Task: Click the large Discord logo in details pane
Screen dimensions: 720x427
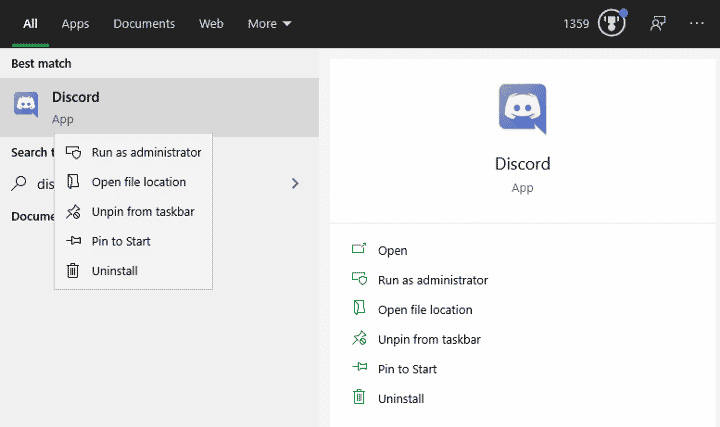Action: 523,108
